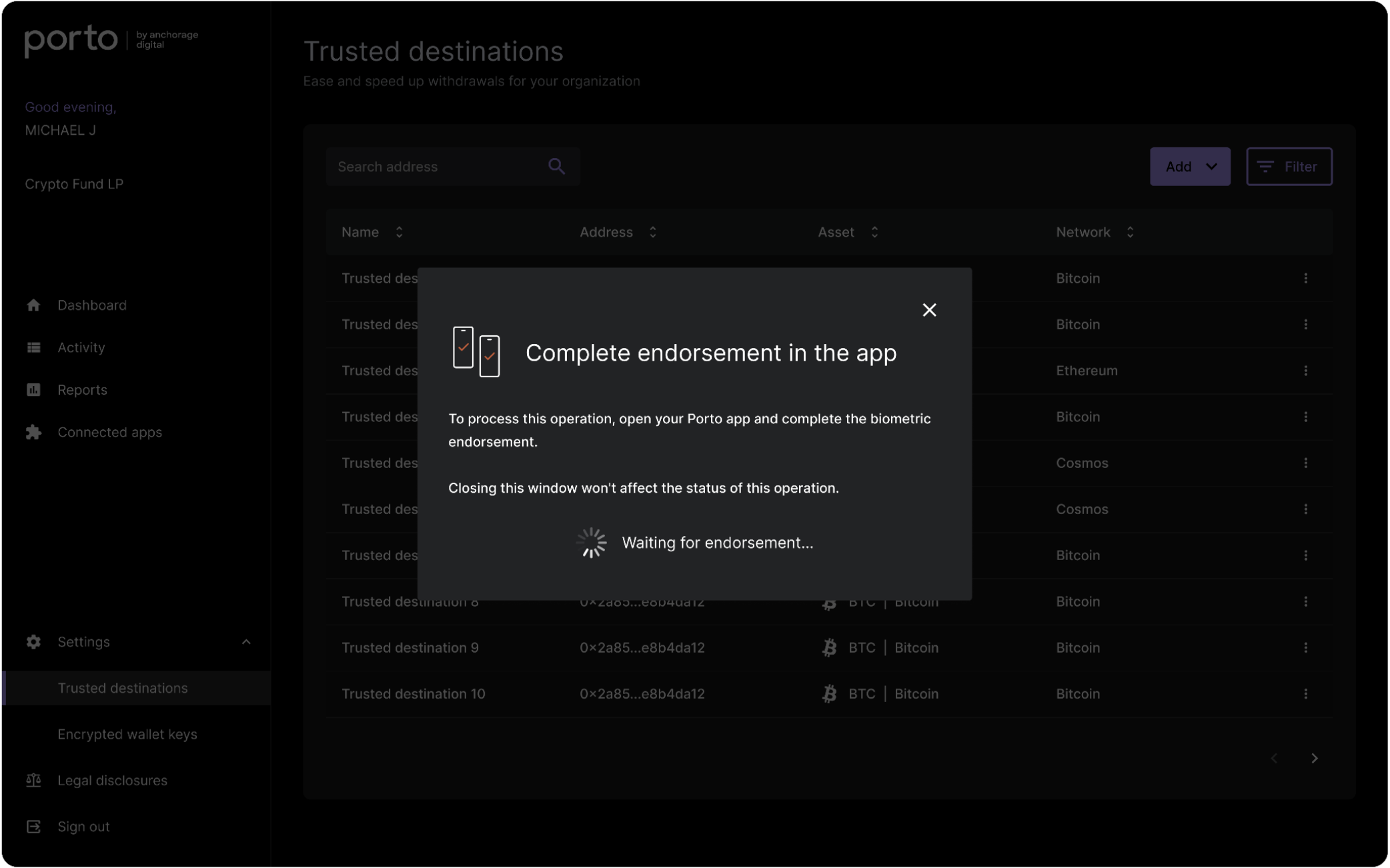This screenshot has width=1390, height=868.
Task: Click the Connected apps puzzle icon
Action: click(x=33, y=433)
